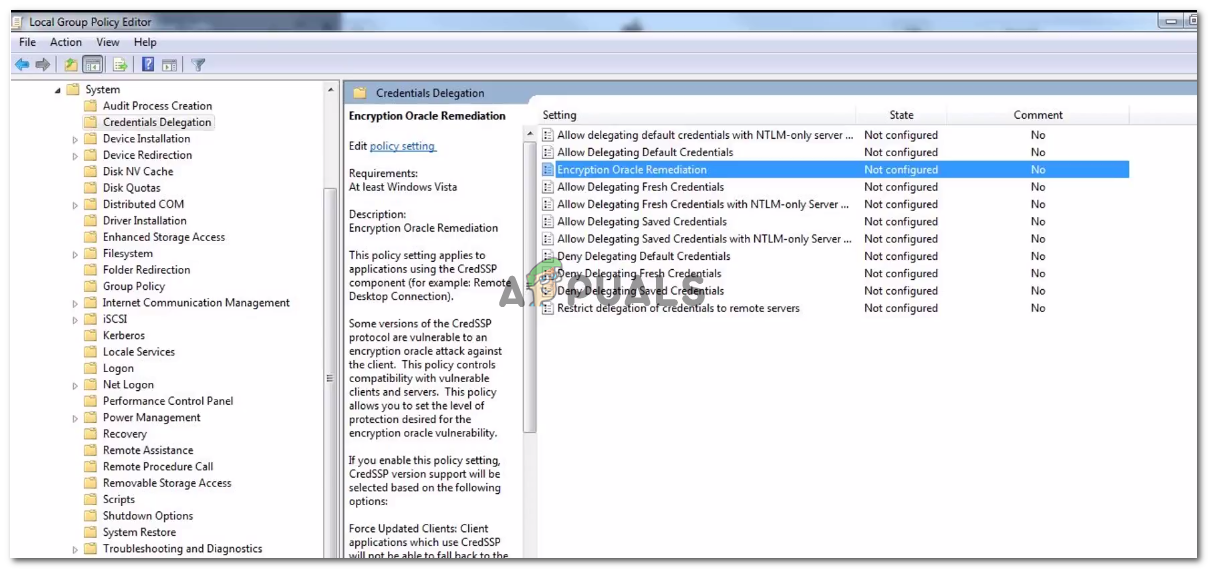Select Performance Control Panel in the tree
1208x569 pixels.
(168, 401)
